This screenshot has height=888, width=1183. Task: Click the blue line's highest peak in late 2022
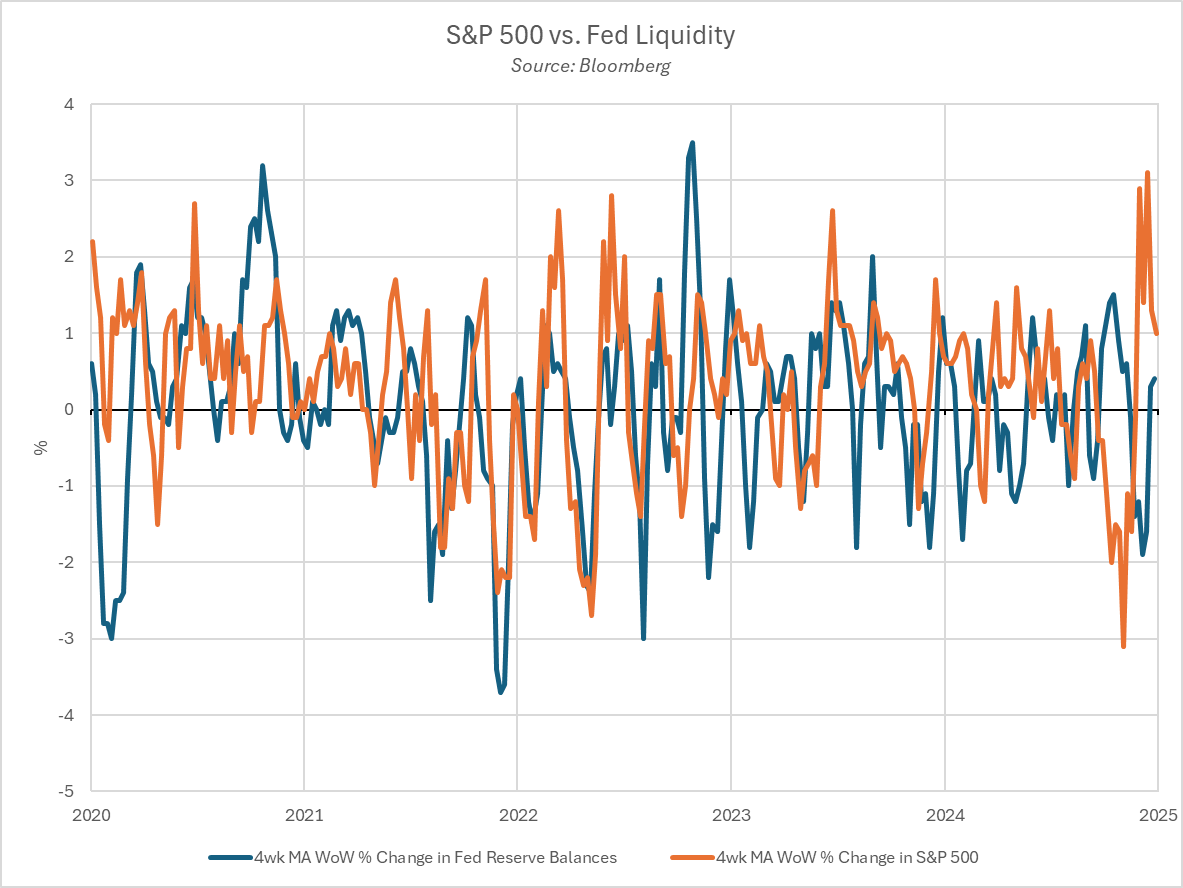coord(692,143)
